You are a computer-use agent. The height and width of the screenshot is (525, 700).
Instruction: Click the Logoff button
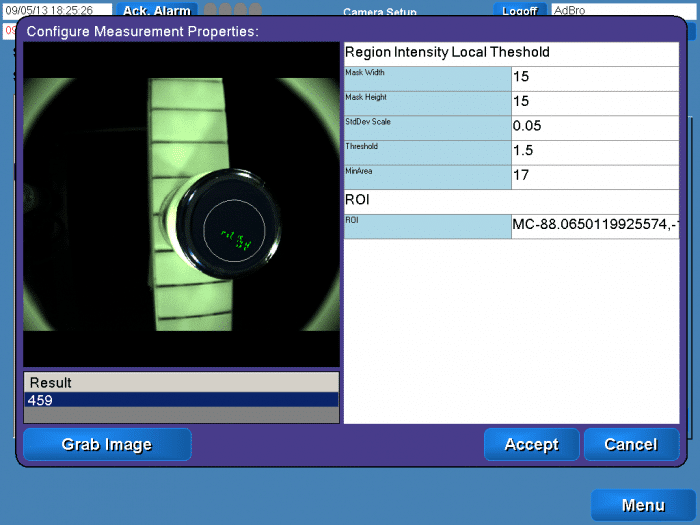519,10
